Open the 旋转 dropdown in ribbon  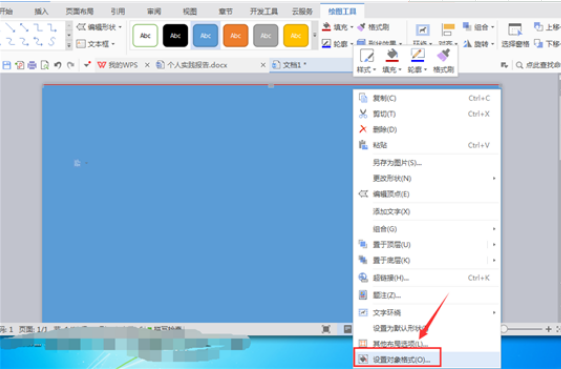coord(478,44)
